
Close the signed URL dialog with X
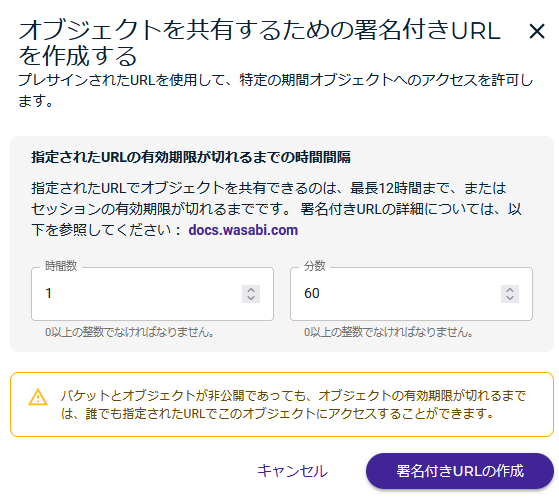click(537, 31)
